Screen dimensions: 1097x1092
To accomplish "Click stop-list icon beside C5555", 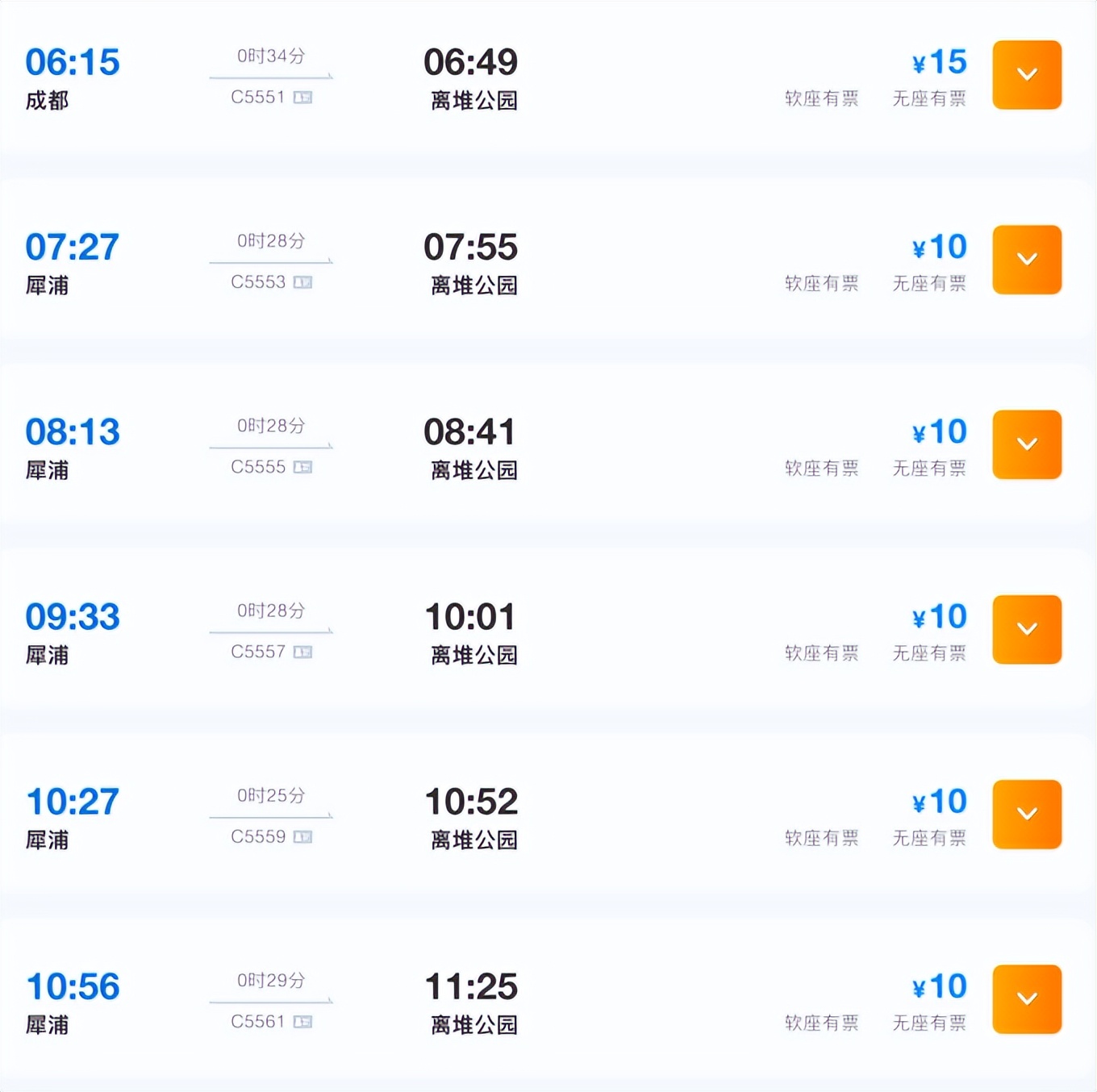I will 302,467.
